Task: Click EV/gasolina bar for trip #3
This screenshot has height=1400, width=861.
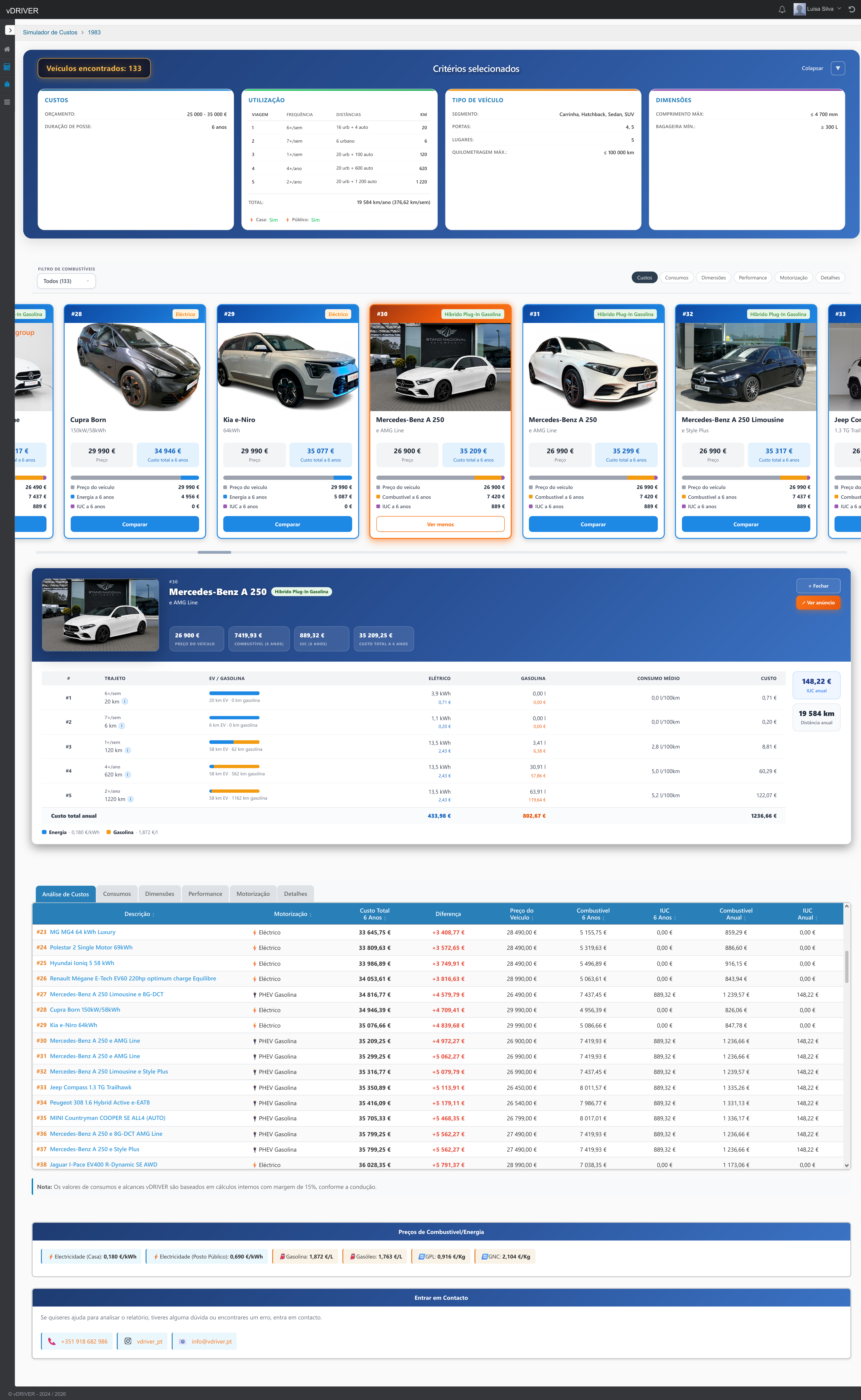Action: pos(234,742)
